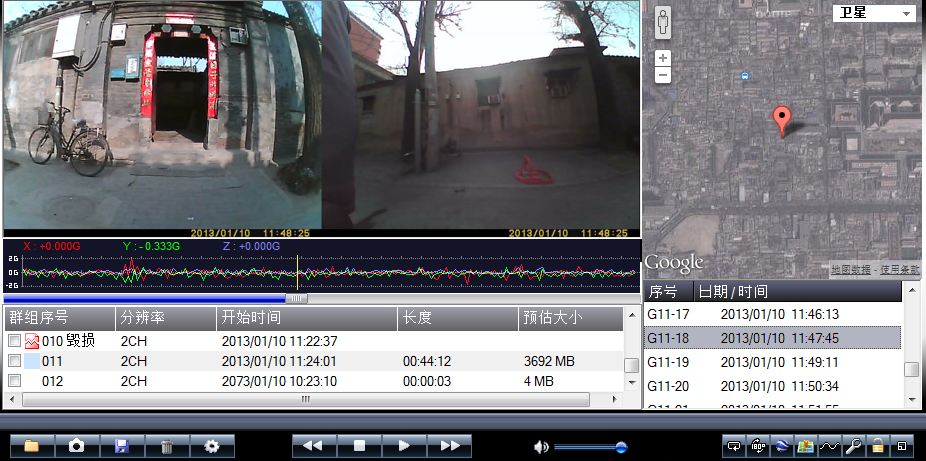Viewport: 926px width, 461px height.
Task: Check the box for group 010
Action: coord(14,341)
